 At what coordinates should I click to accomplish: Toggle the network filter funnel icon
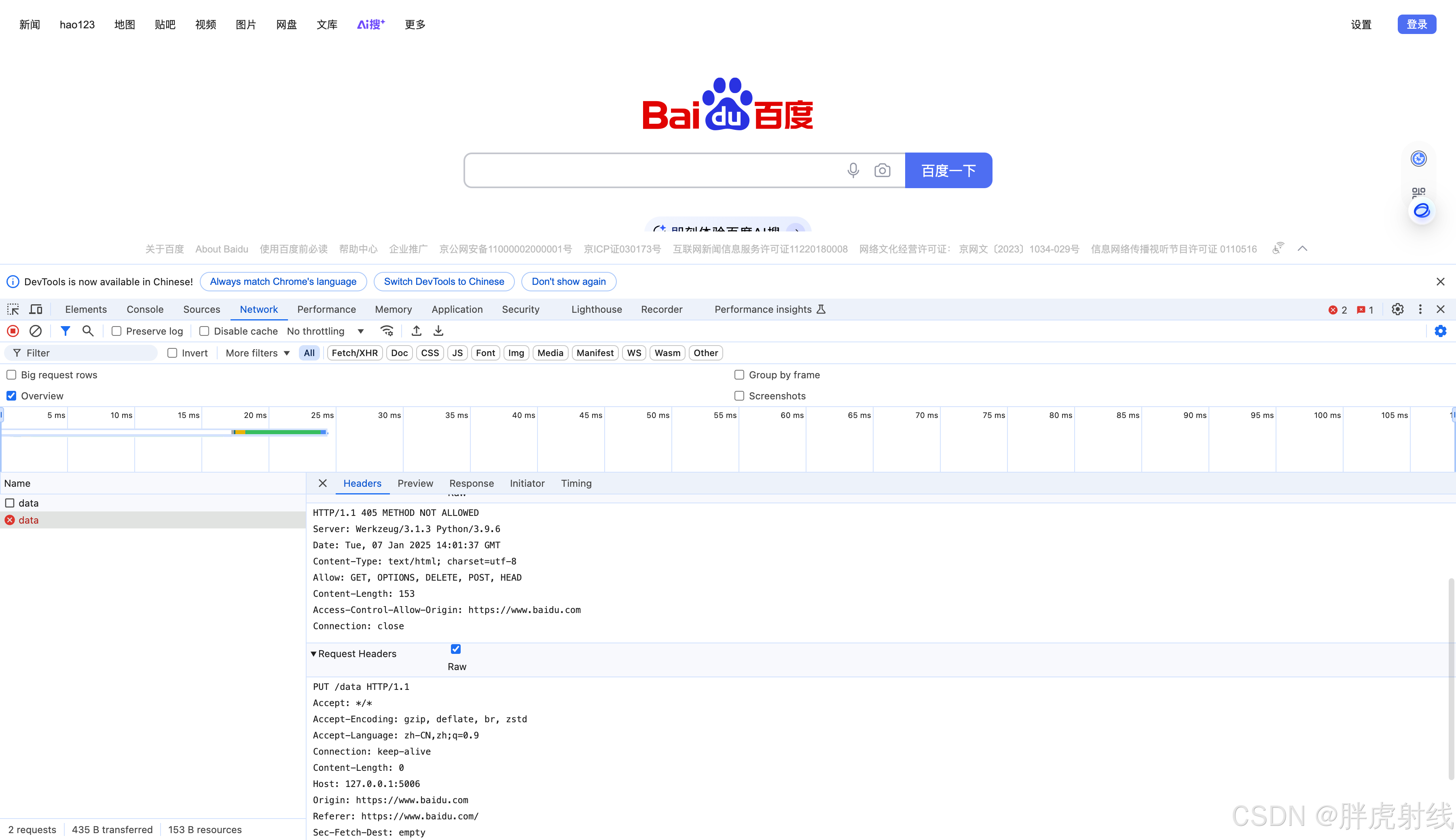[65, 331]
